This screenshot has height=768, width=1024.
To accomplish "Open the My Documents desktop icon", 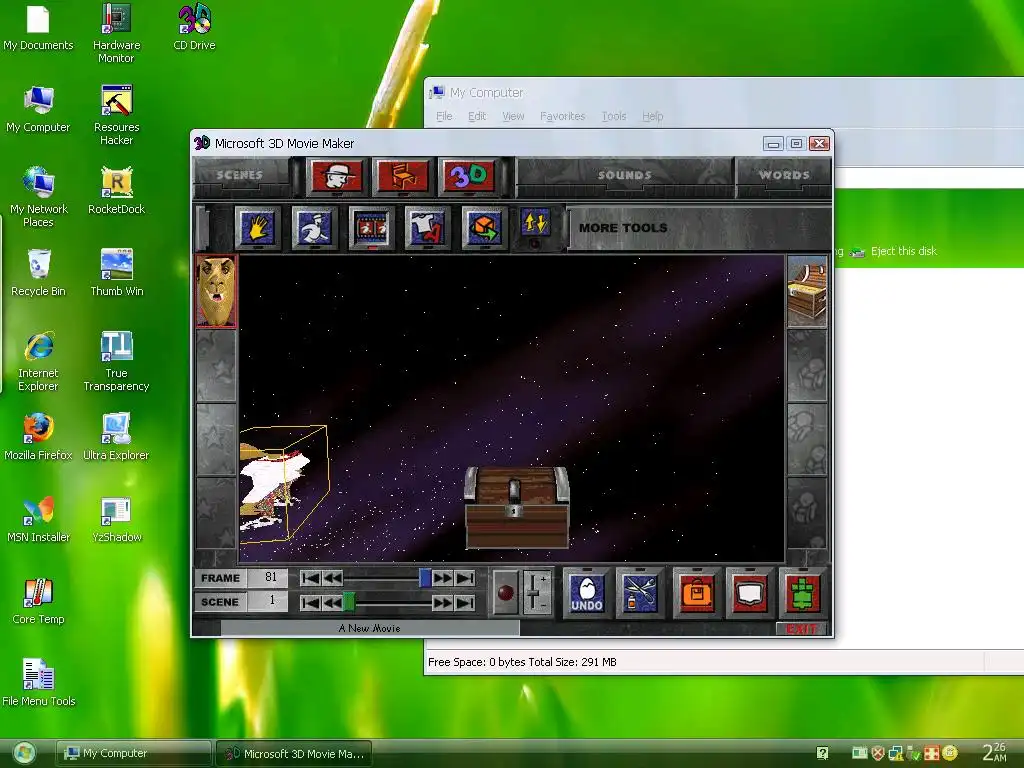I will pyautogui.click(x=38, y=28).
